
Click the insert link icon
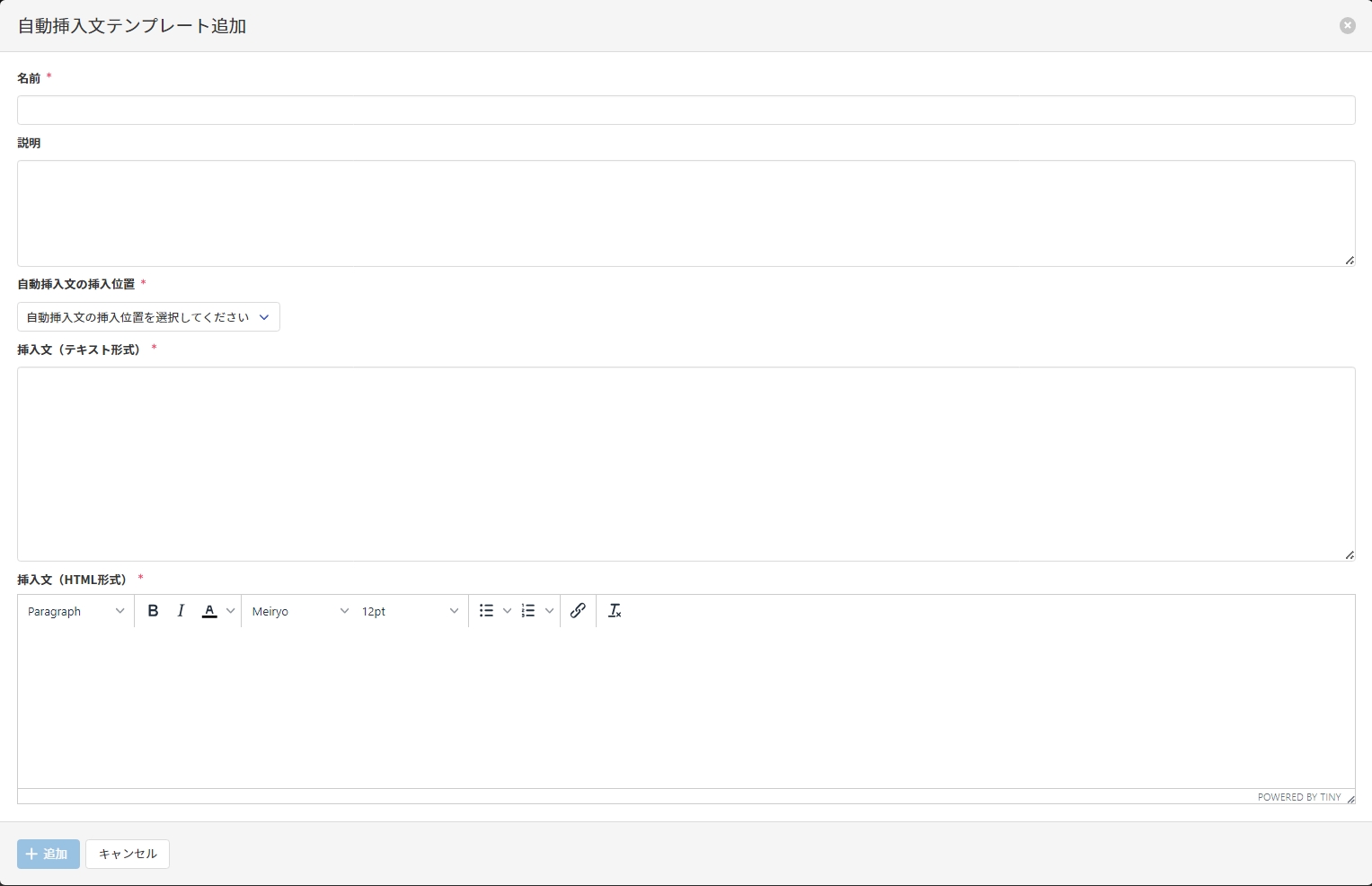point(578,611)
